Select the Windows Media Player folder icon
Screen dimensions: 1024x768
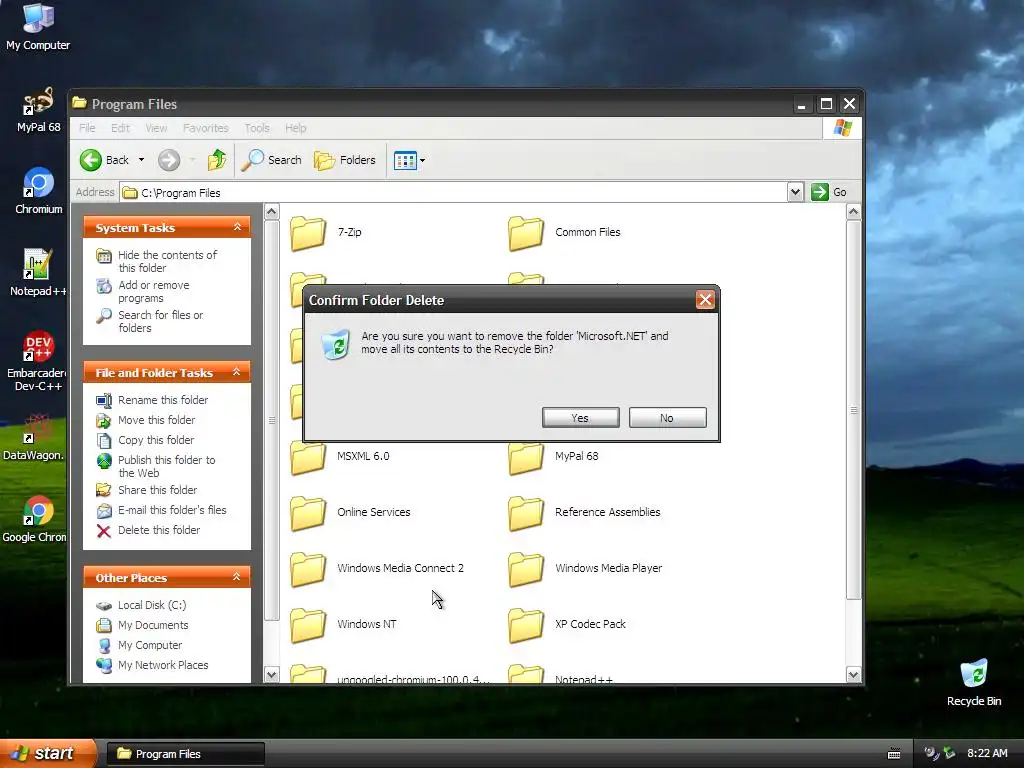526,569
